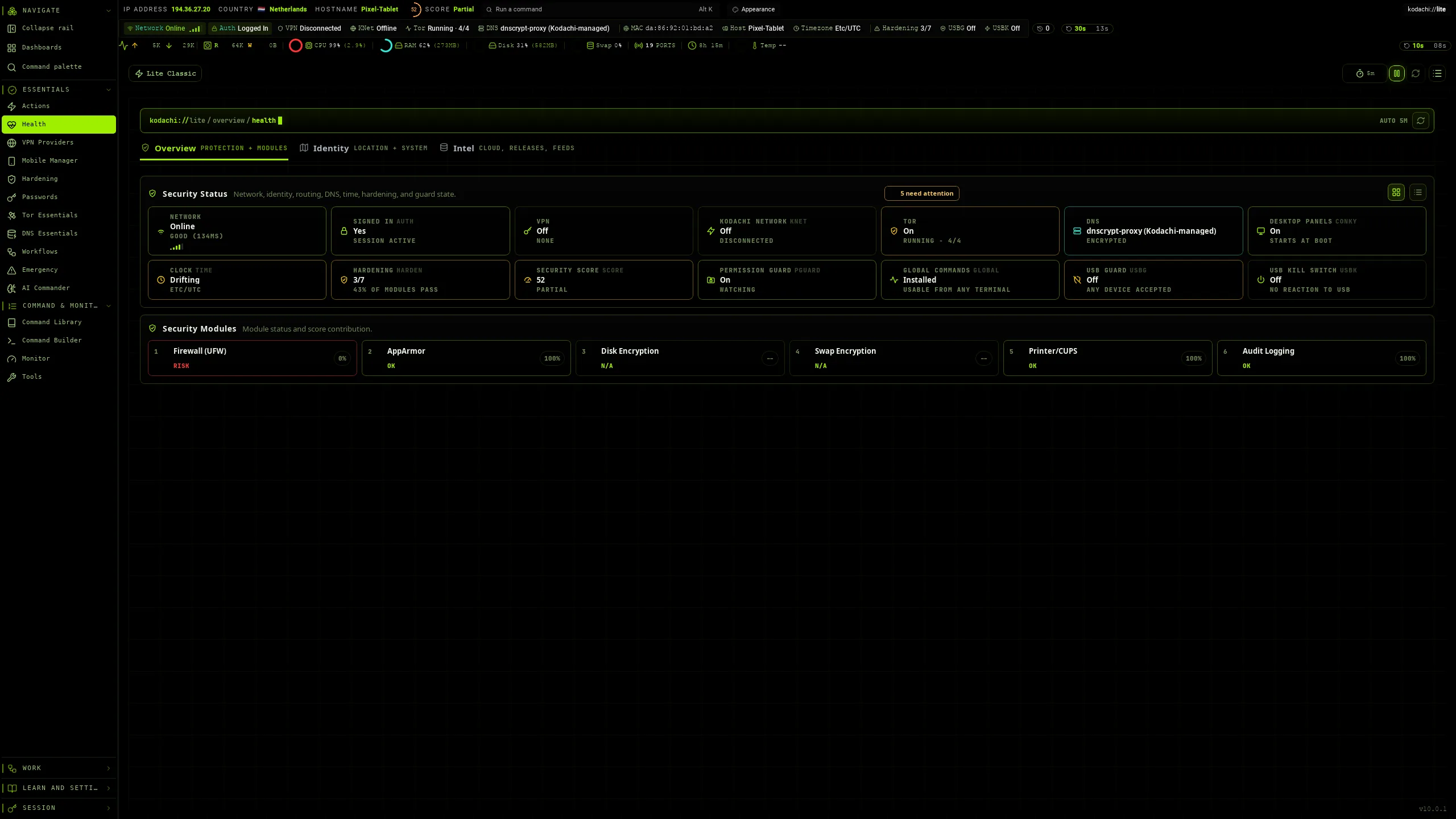This screenshot has width=1456, height=819.
Task: Open the Command palette
Action: click(x=59, y=67)
